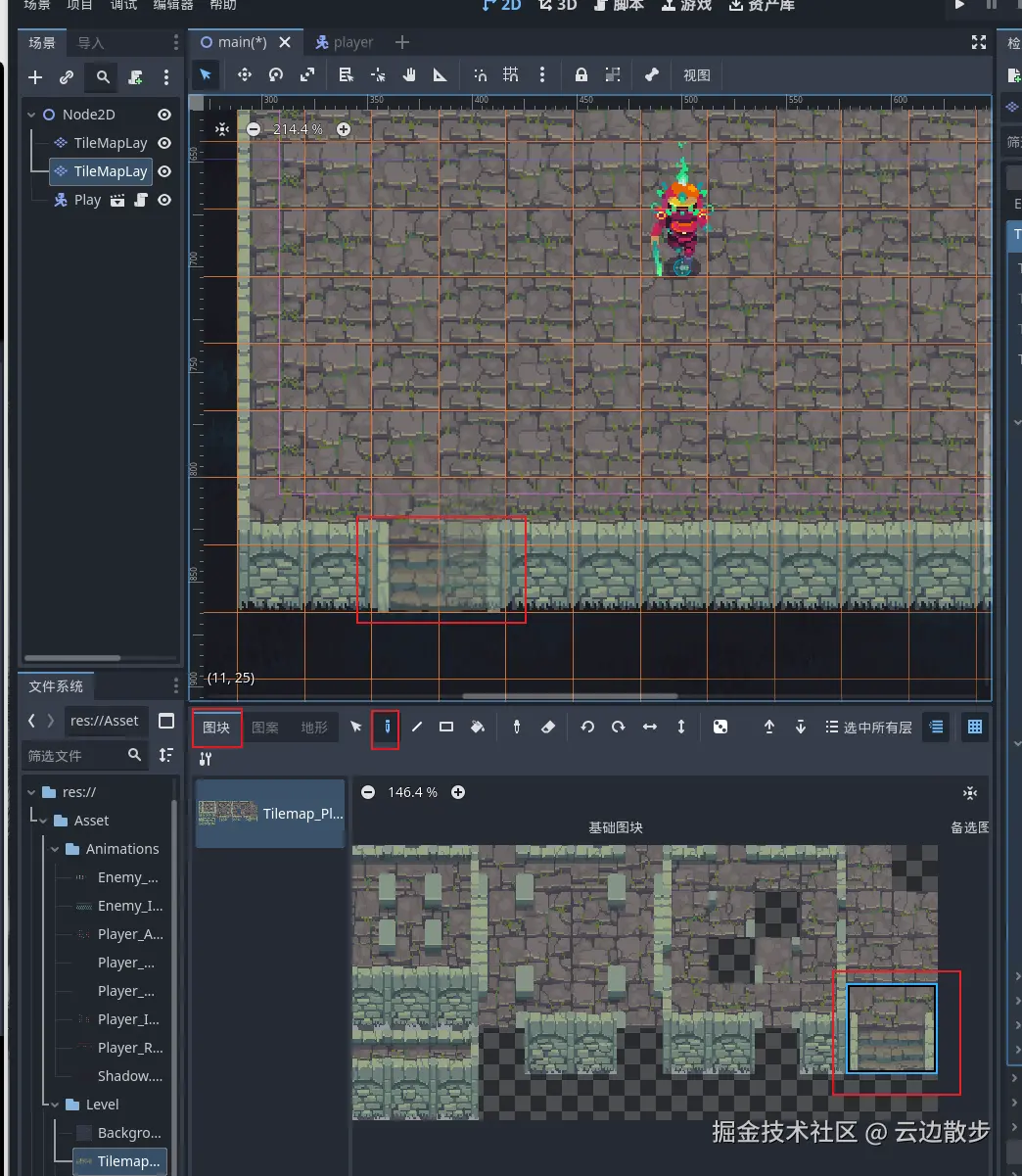1022x1176 pixels.
Task: Collapse the Node2D tree node
Action: click(31, 115)
